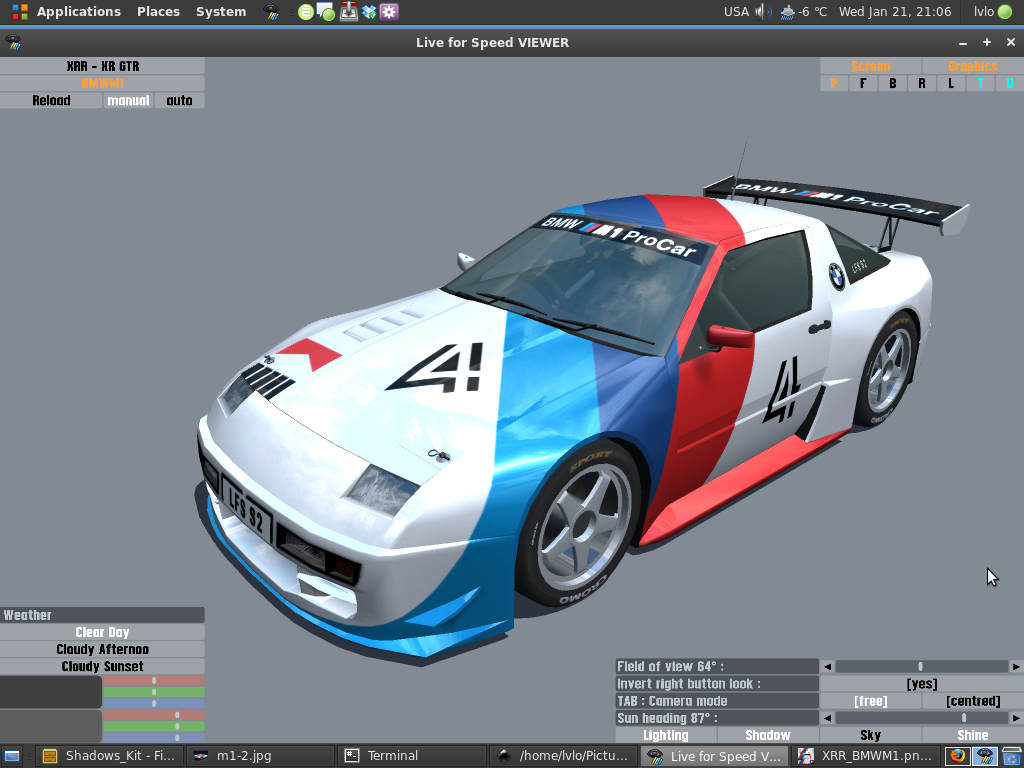The image size is (1024, 768).
Task: Launch LFS viewer icon in top panel
Action: click(271, 12)
